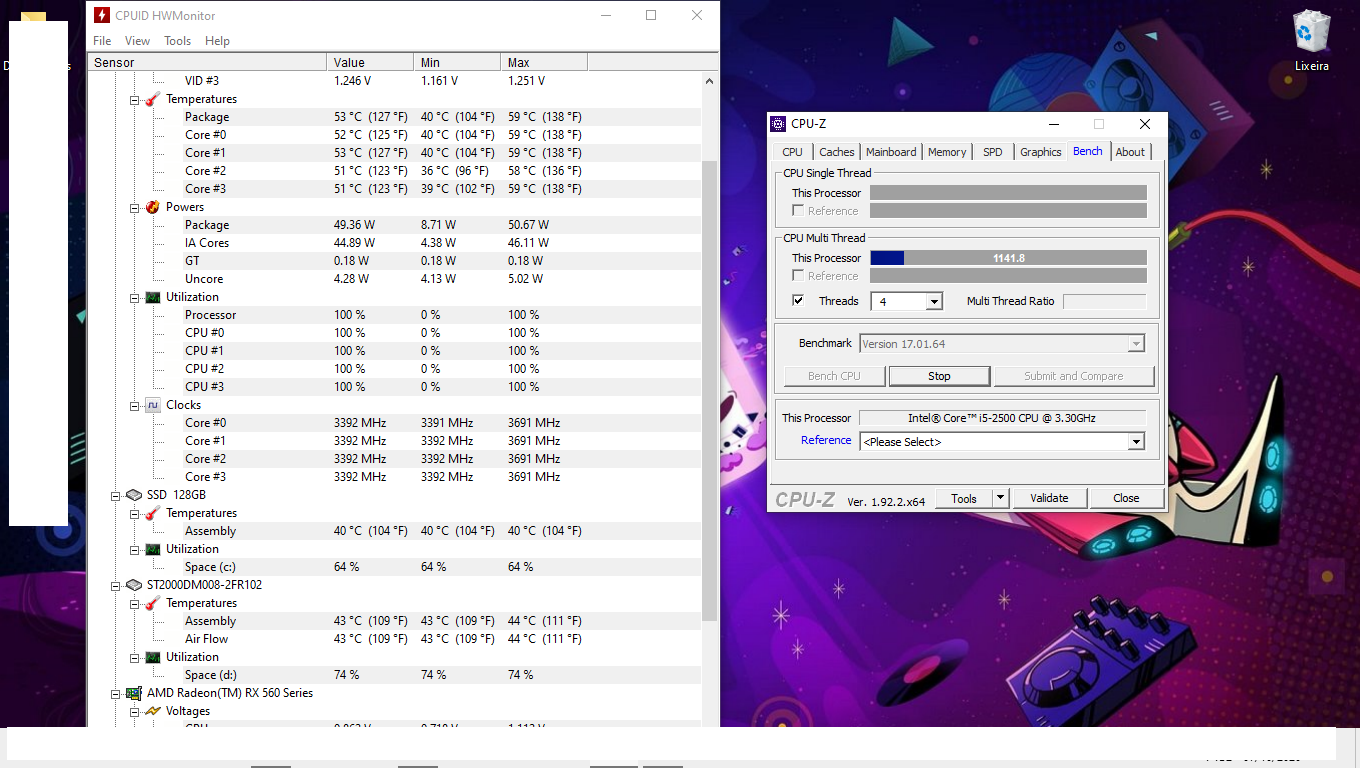Collapse the Powers tree node

pos(134,208)
